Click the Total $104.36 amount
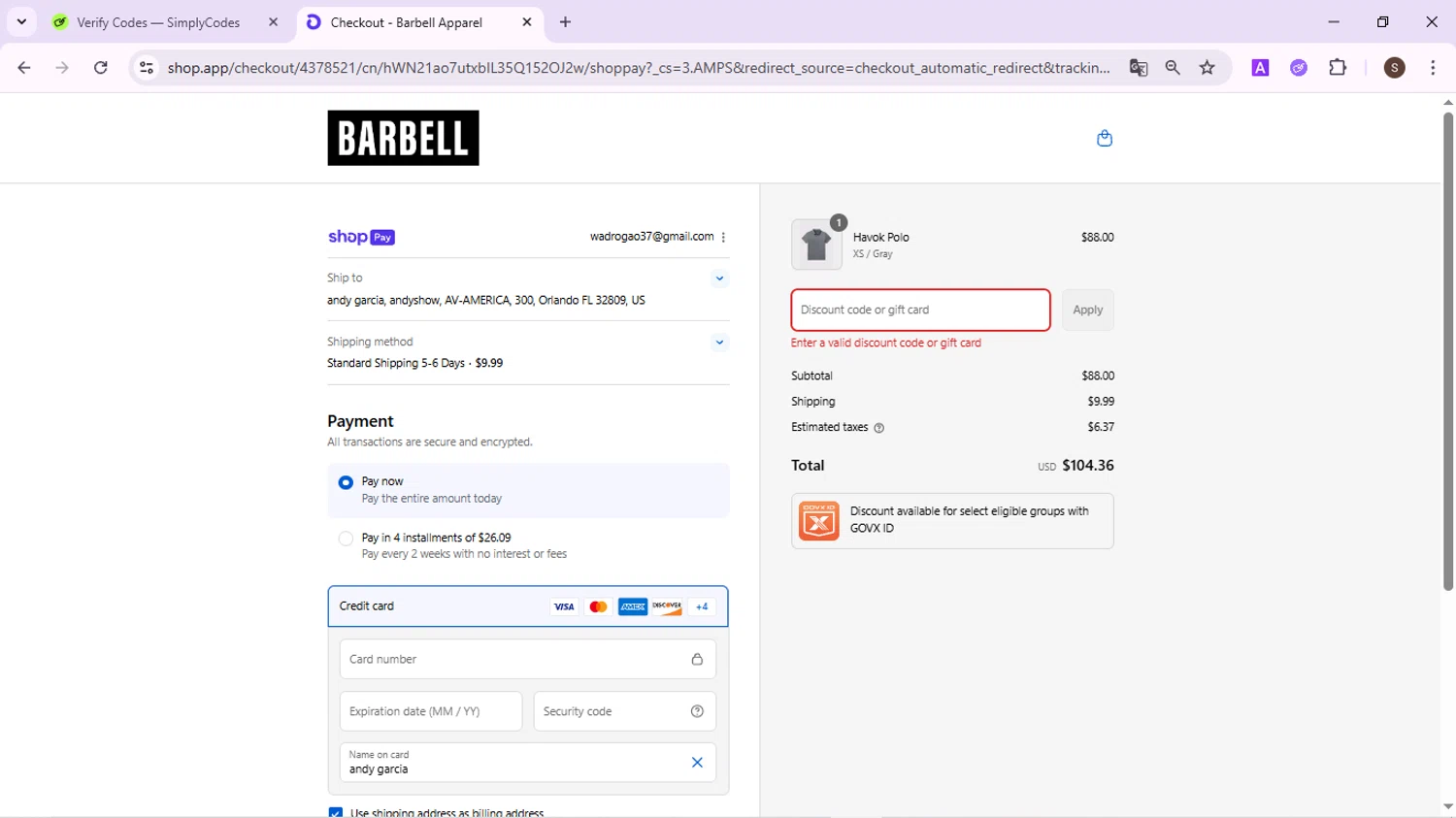Image resolution: width=1456 pixels, height=818 pixels. tap(1088, 466)
